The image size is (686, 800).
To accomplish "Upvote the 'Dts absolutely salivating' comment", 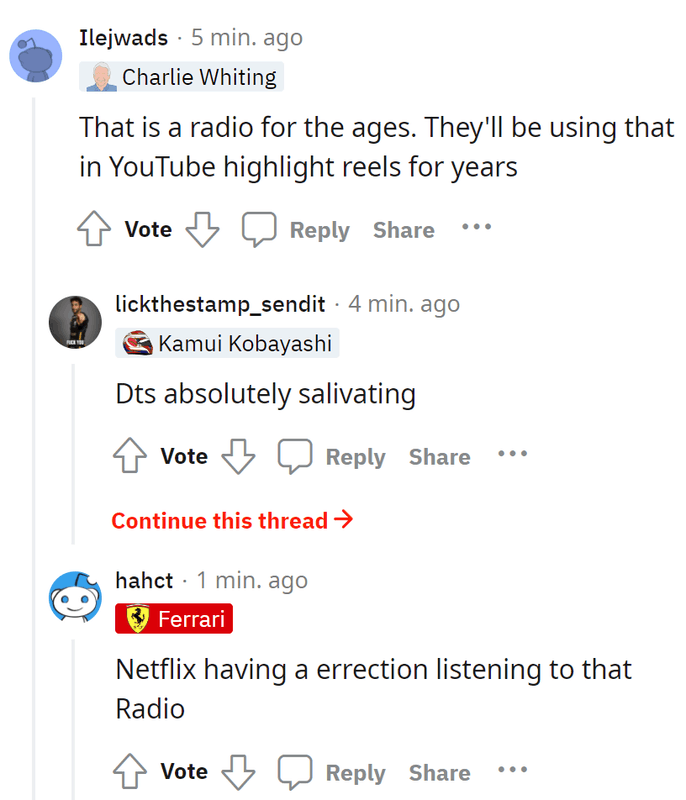I will tap(131, 457).
